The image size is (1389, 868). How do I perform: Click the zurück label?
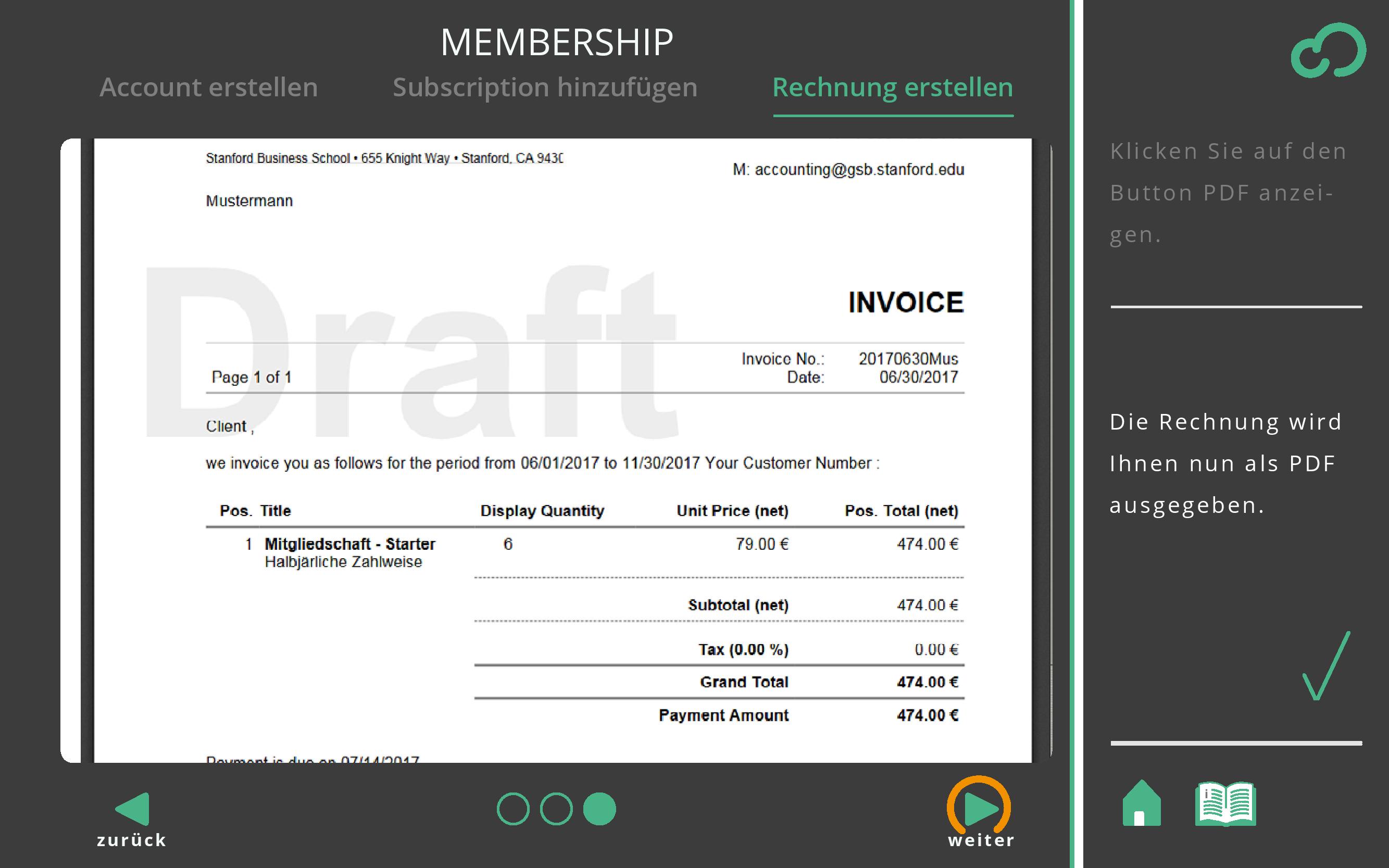click(x=131, y=840)
